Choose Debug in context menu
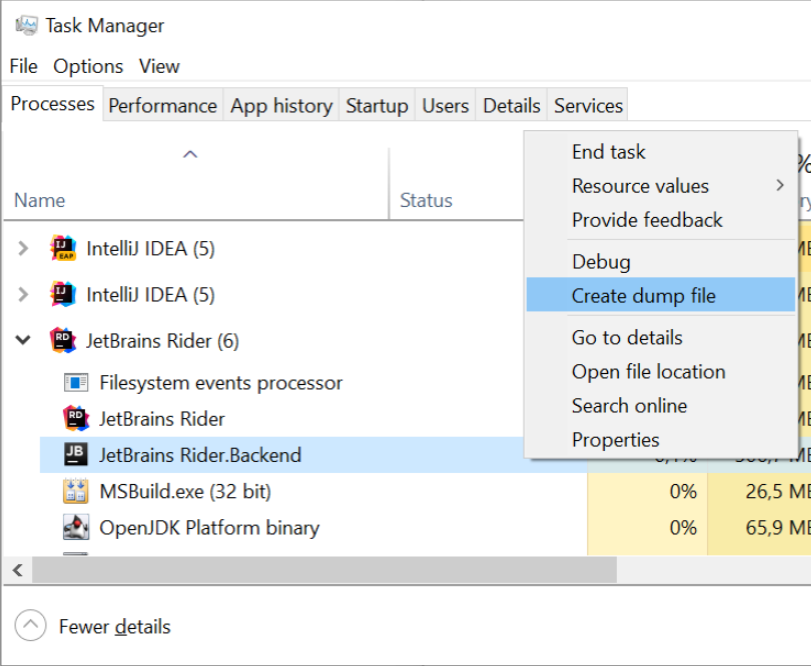Screen dimensions: 811x666 660,262
